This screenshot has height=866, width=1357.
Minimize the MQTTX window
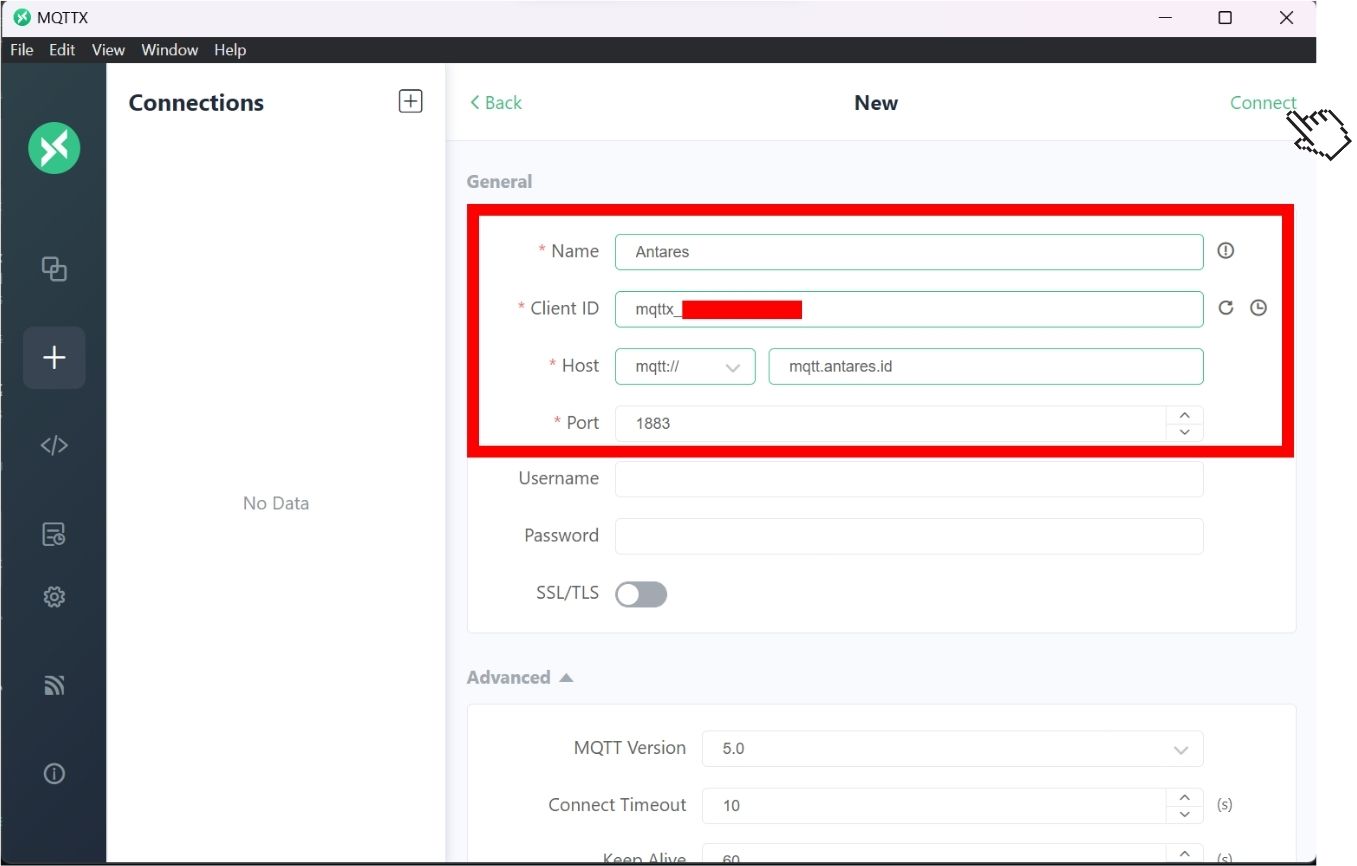pos(1165,17)
